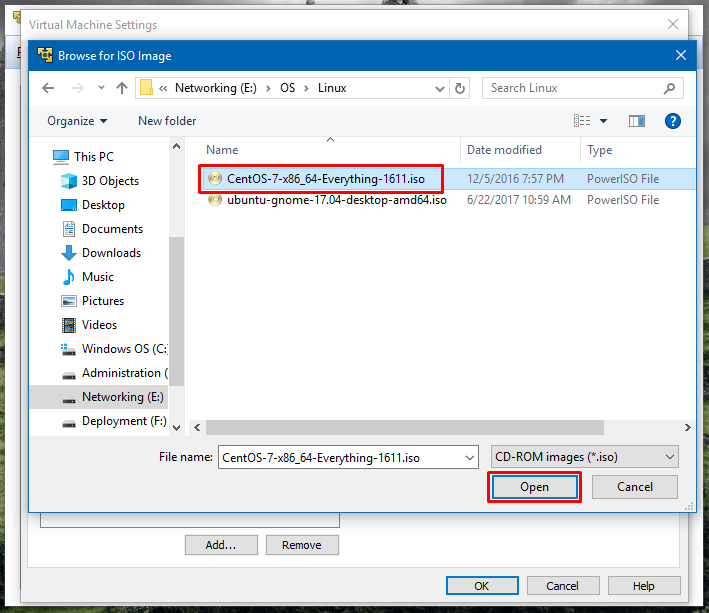Click date 12/5/2016 7:57 PM cell
This screenshot has height=613, width=709.
(515, 179)
